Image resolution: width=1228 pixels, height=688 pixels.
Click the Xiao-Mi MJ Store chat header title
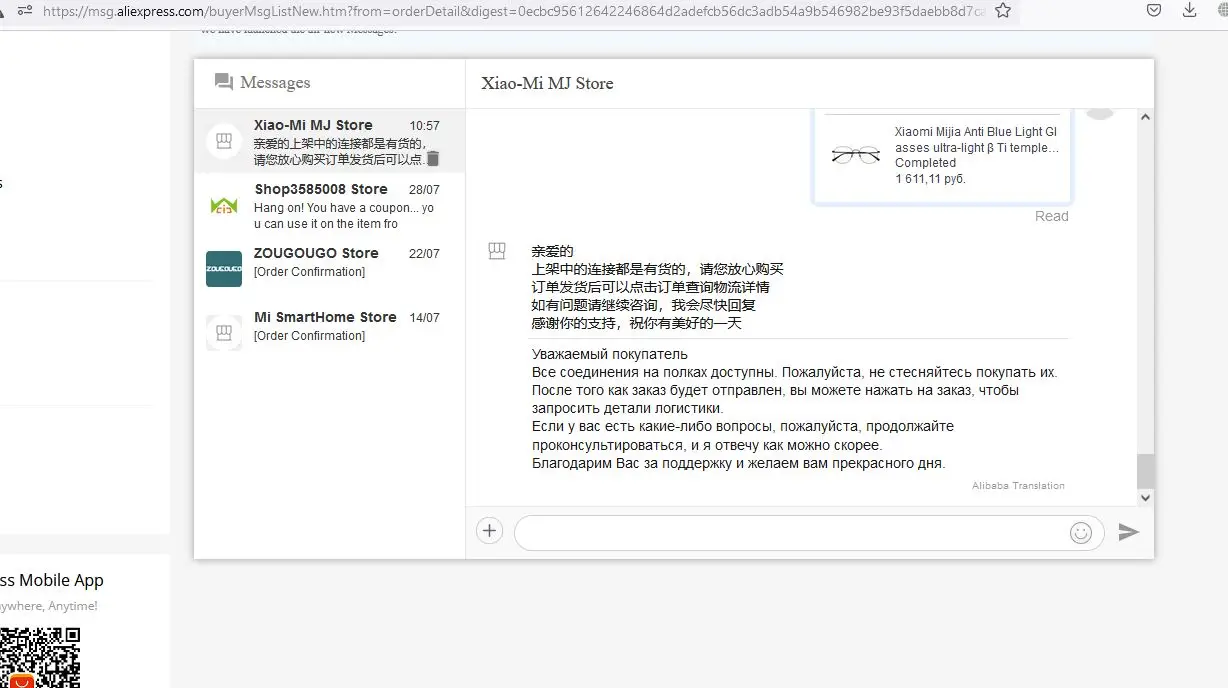pos(547,83)
